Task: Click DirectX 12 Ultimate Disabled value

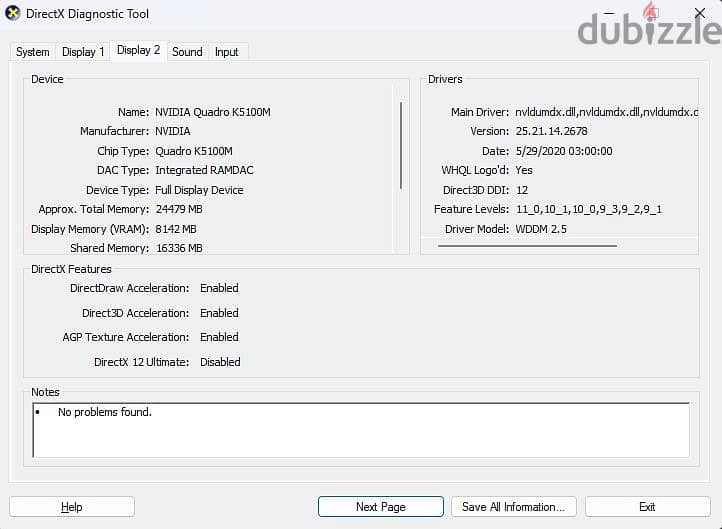Action: [x=220, y=362]
